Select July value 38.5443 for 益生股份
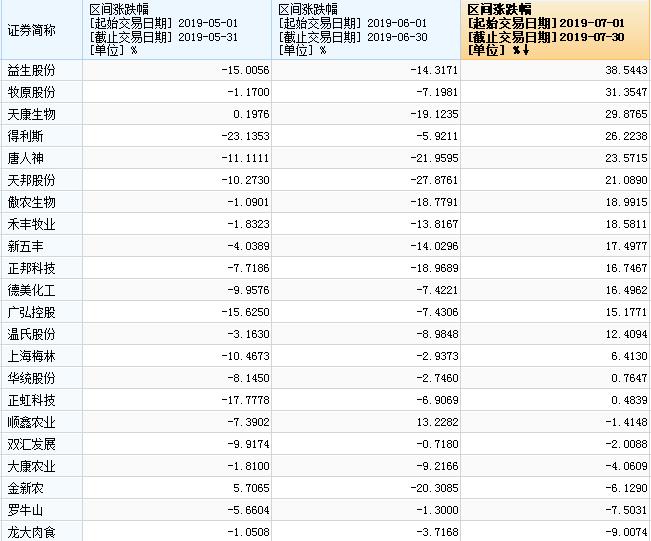The width and height of the screenshot is (651, 541). pyautogui.click(x=626, y=70)
